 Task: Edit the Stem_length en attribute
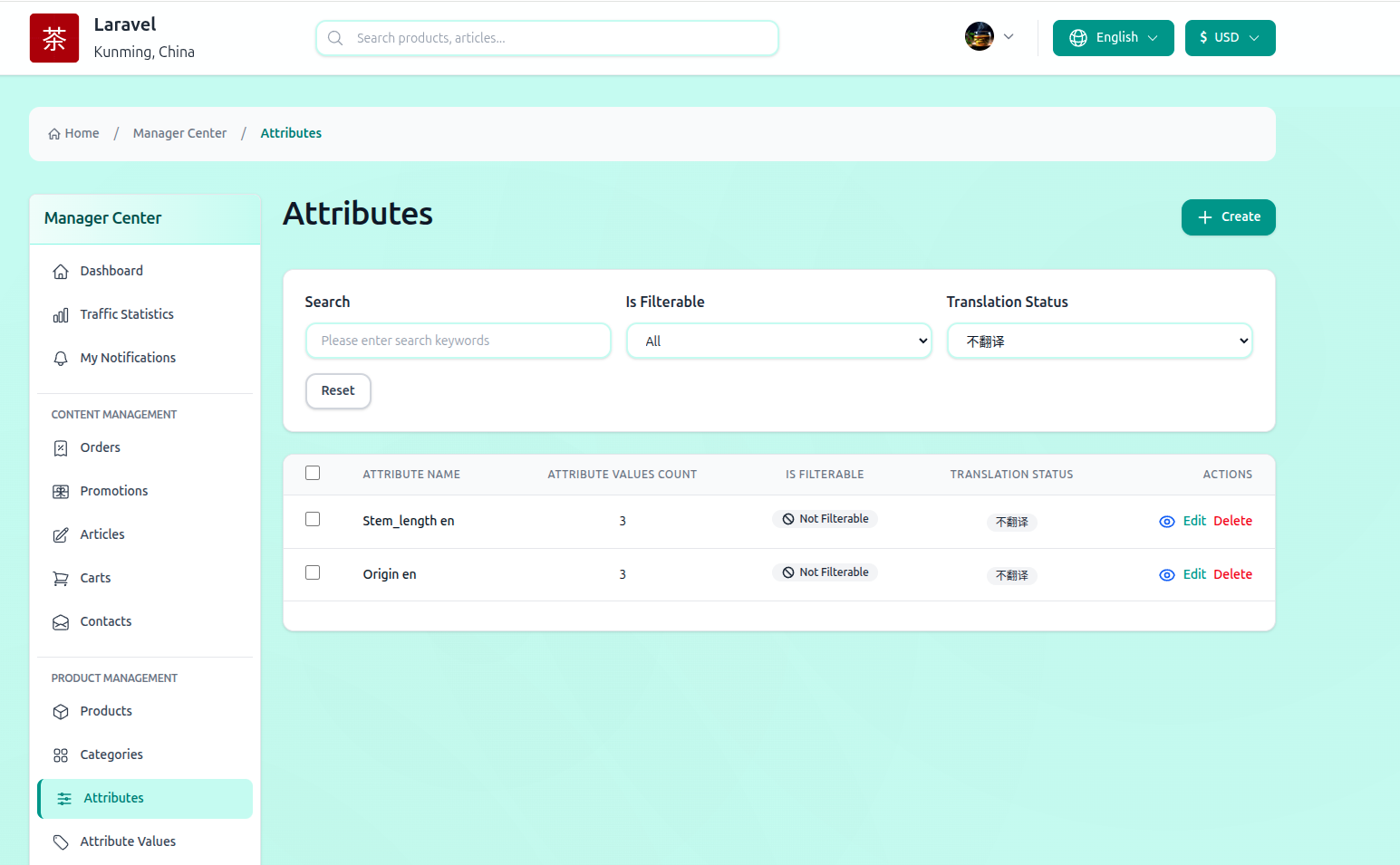click(x=1194, y=521)
